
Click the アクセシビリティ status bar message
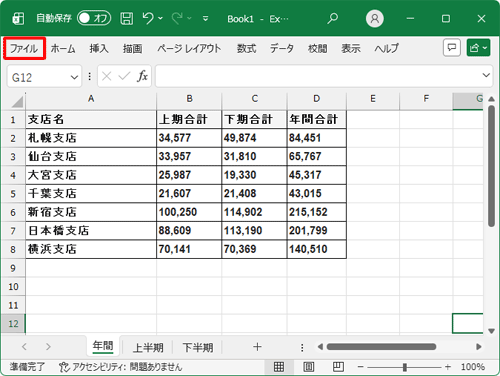tap(121, 367)
